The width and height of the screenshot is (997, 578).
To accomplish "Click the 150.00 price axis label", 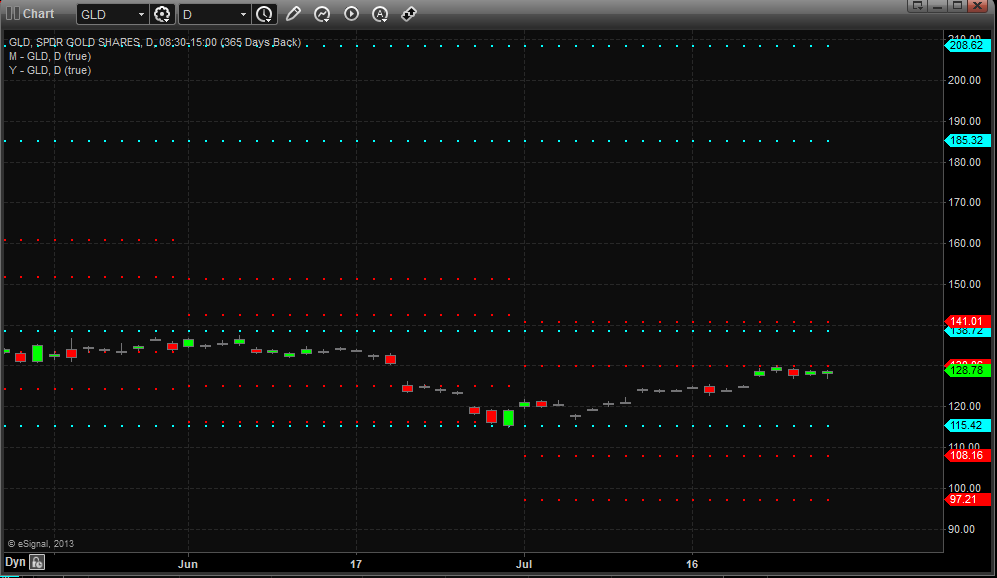I will pyautogui.click(x=964, y=284).
